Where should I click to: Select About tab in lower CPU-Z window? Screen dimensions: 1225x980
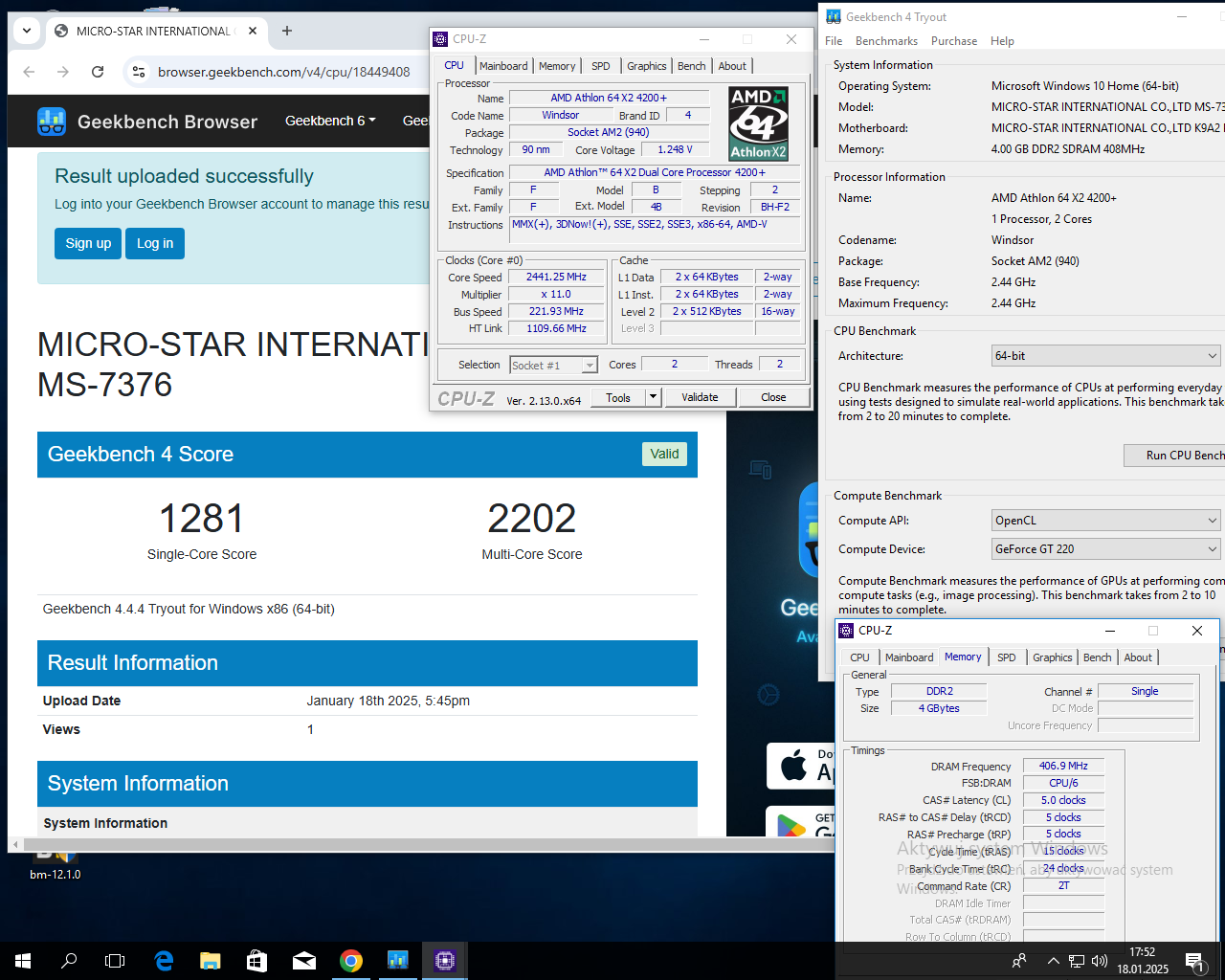[1138, 657]
